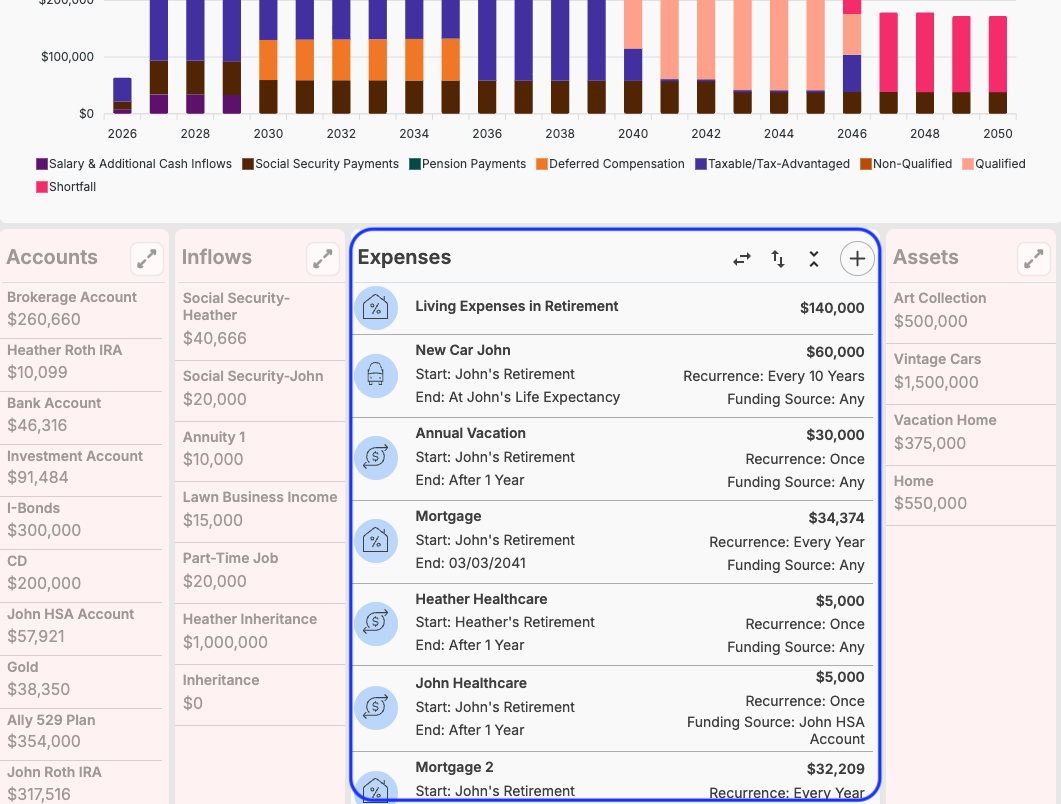Collapse the Expenses panel with inward chevrons
This screenshot has height=804, width=1061.
coord(814,259)
